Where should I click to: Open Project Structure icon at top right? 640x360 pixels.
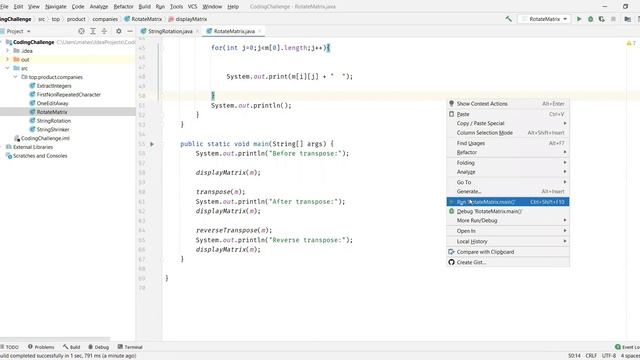click(627, 19)
